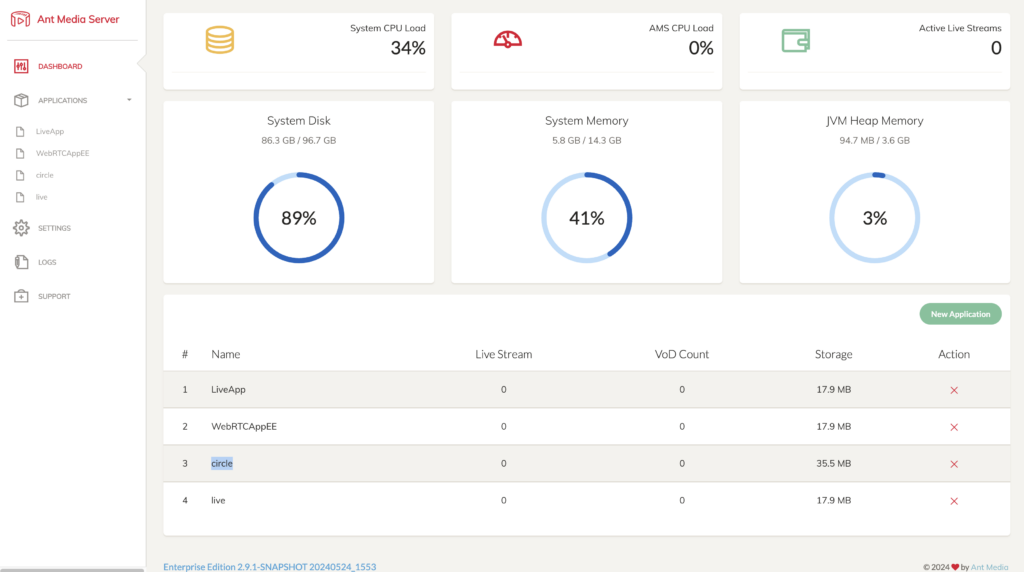Click the AMS CPU Load gauge icon

tap(507, 40)
